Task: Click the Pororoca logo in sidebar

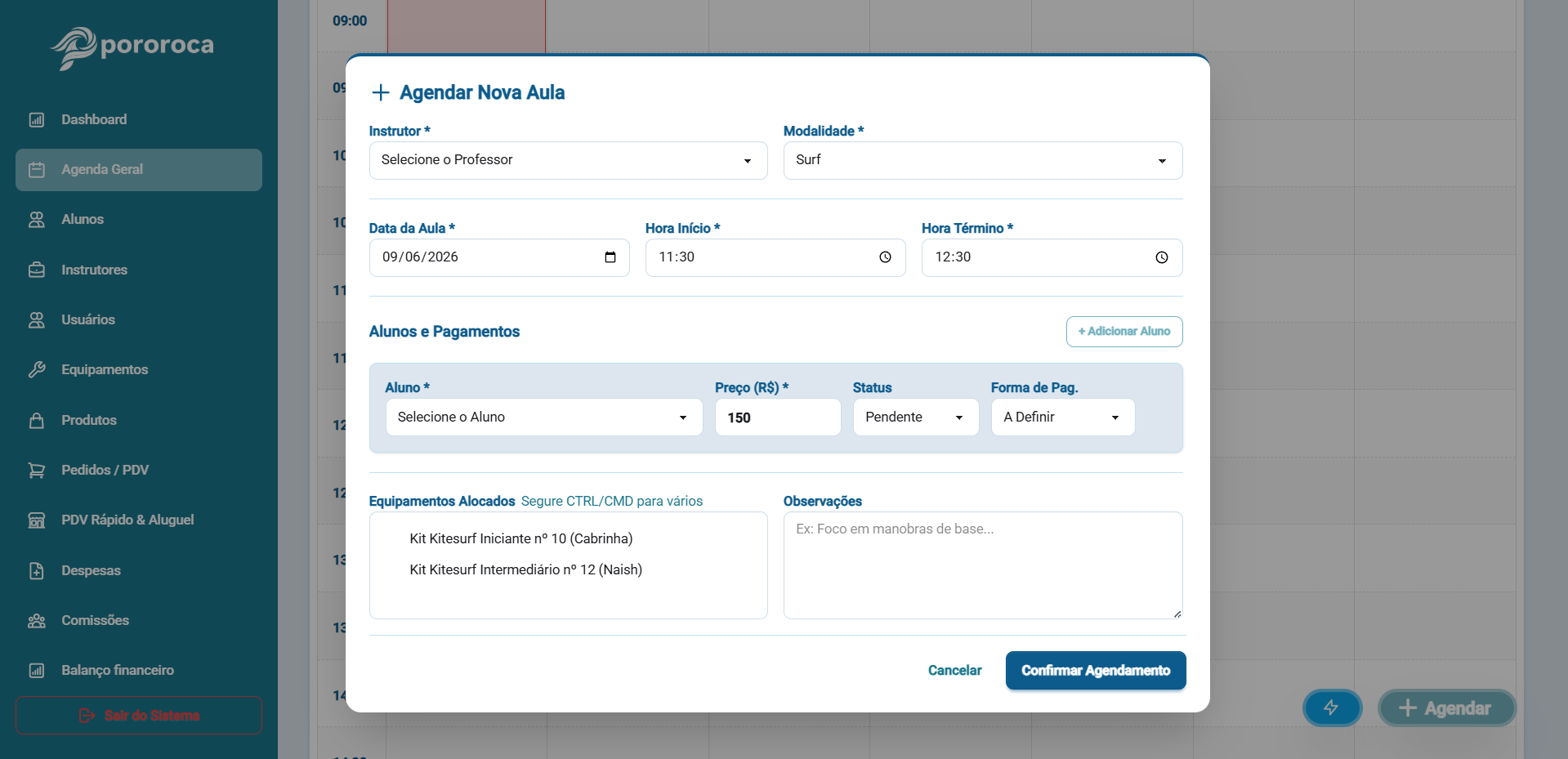Action: point(132,47)
